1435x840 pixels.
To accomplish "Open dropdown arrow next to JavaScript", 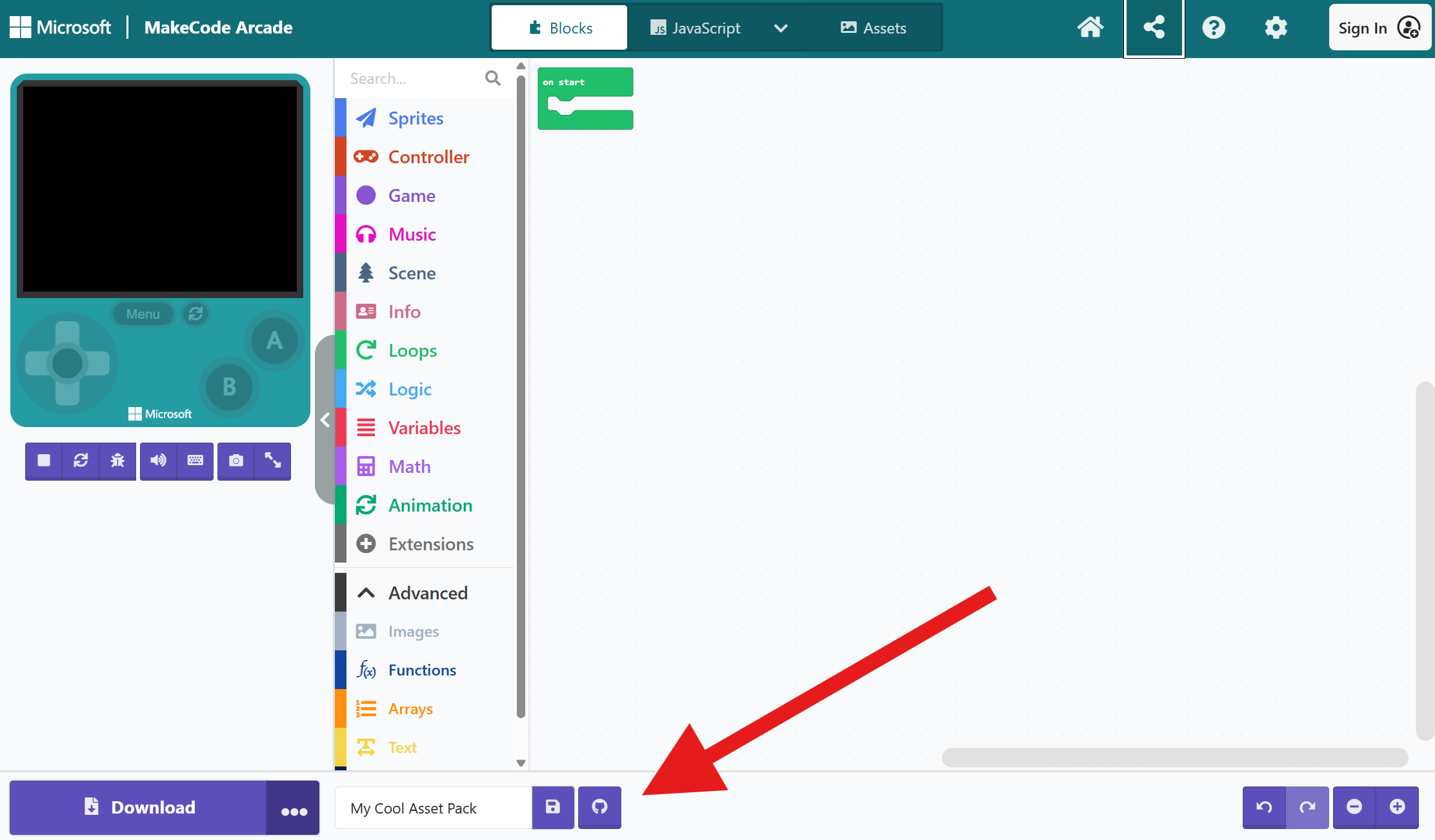I will [781, 28].
